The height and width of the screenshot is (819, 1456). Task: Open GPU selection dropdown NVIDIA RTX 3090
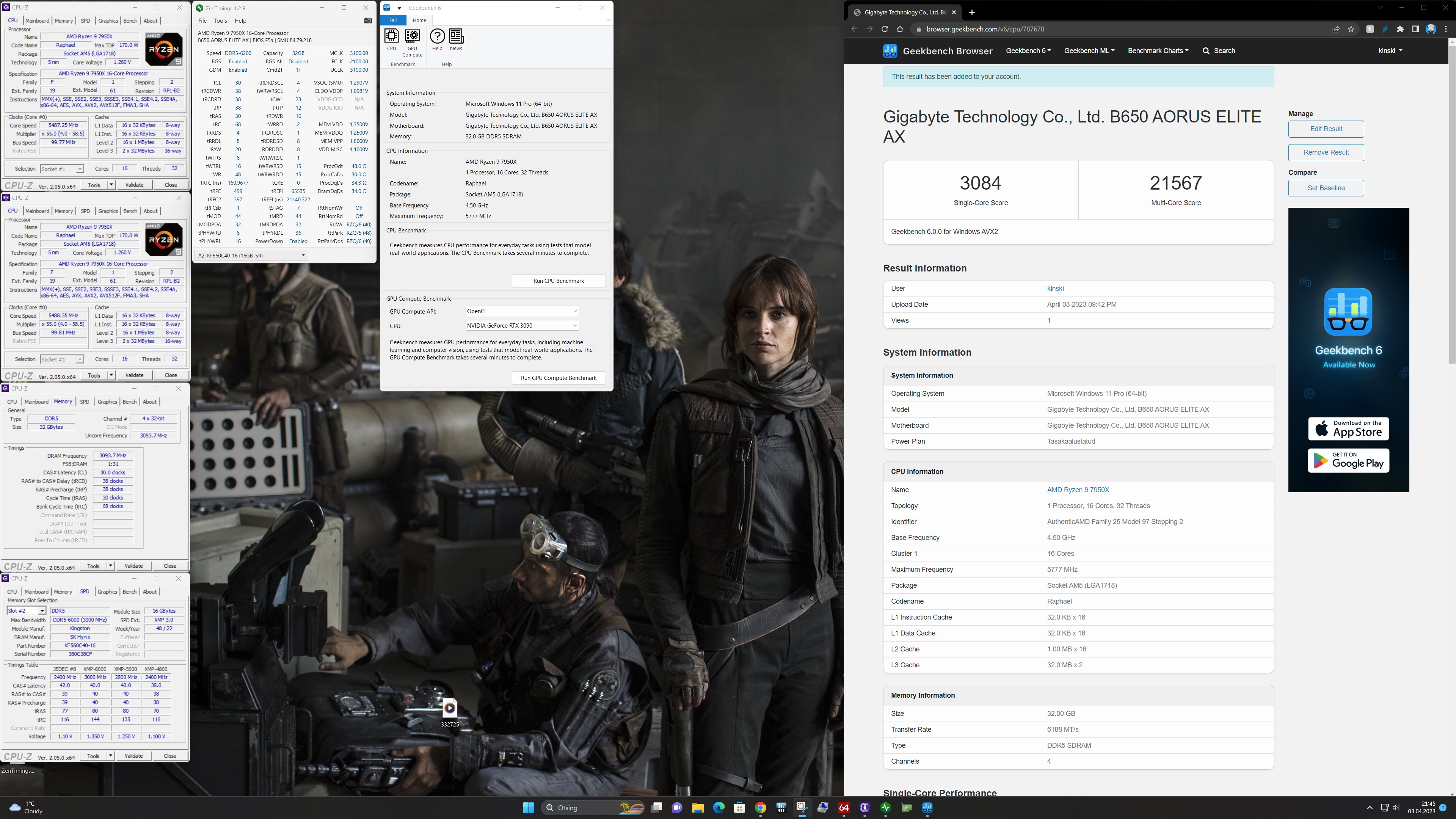[522, 326]
